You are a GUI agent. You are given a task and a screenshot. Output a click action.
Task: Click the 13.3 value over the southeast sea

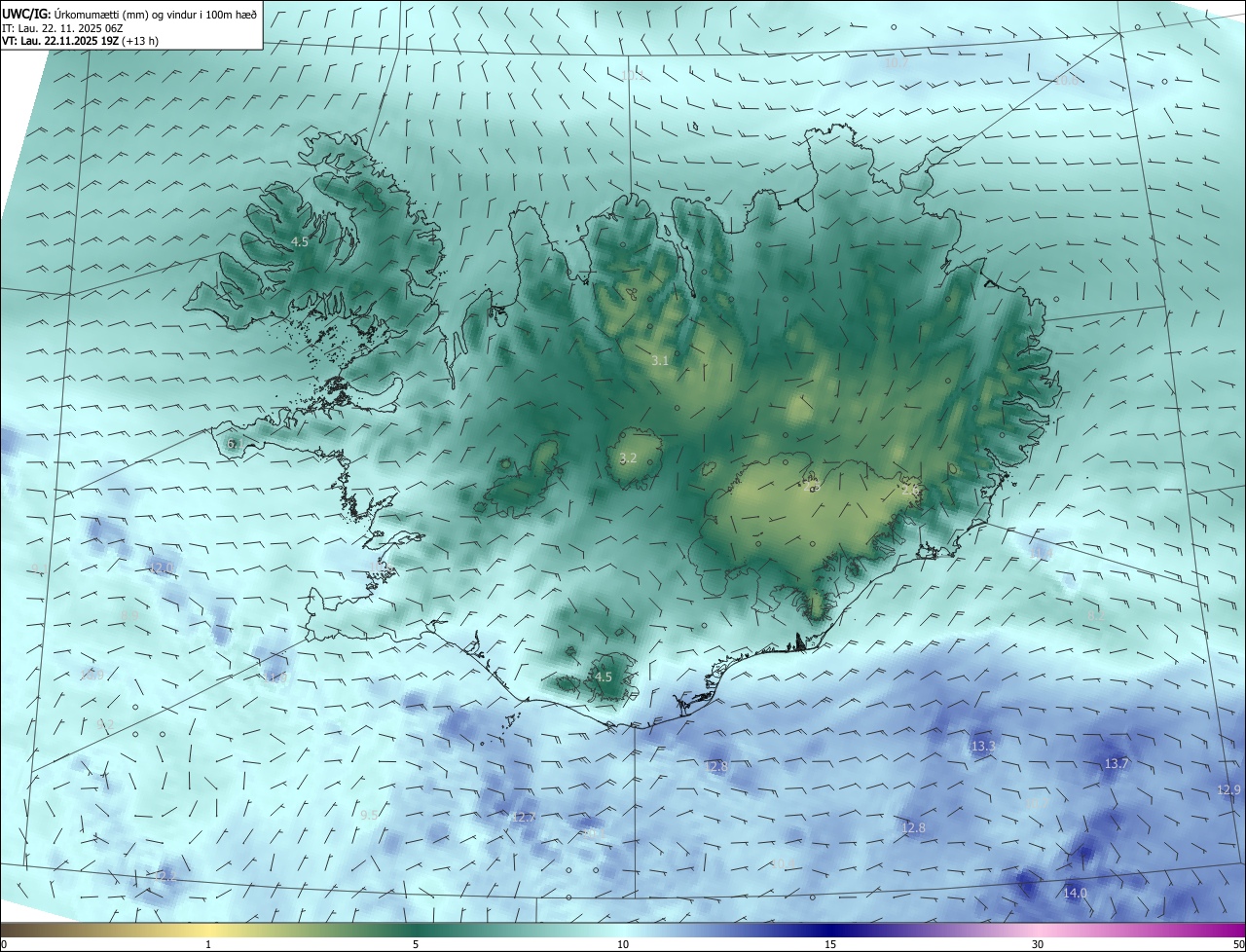coord(983,746)
